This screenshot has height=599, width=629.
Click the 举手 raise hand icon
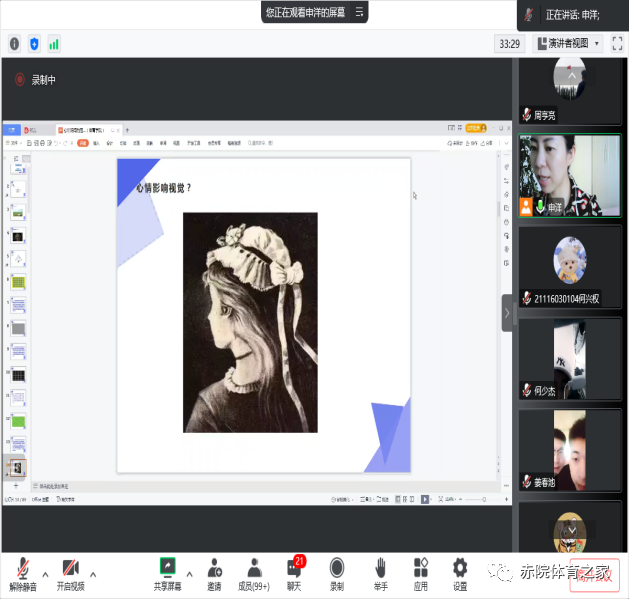380,572
